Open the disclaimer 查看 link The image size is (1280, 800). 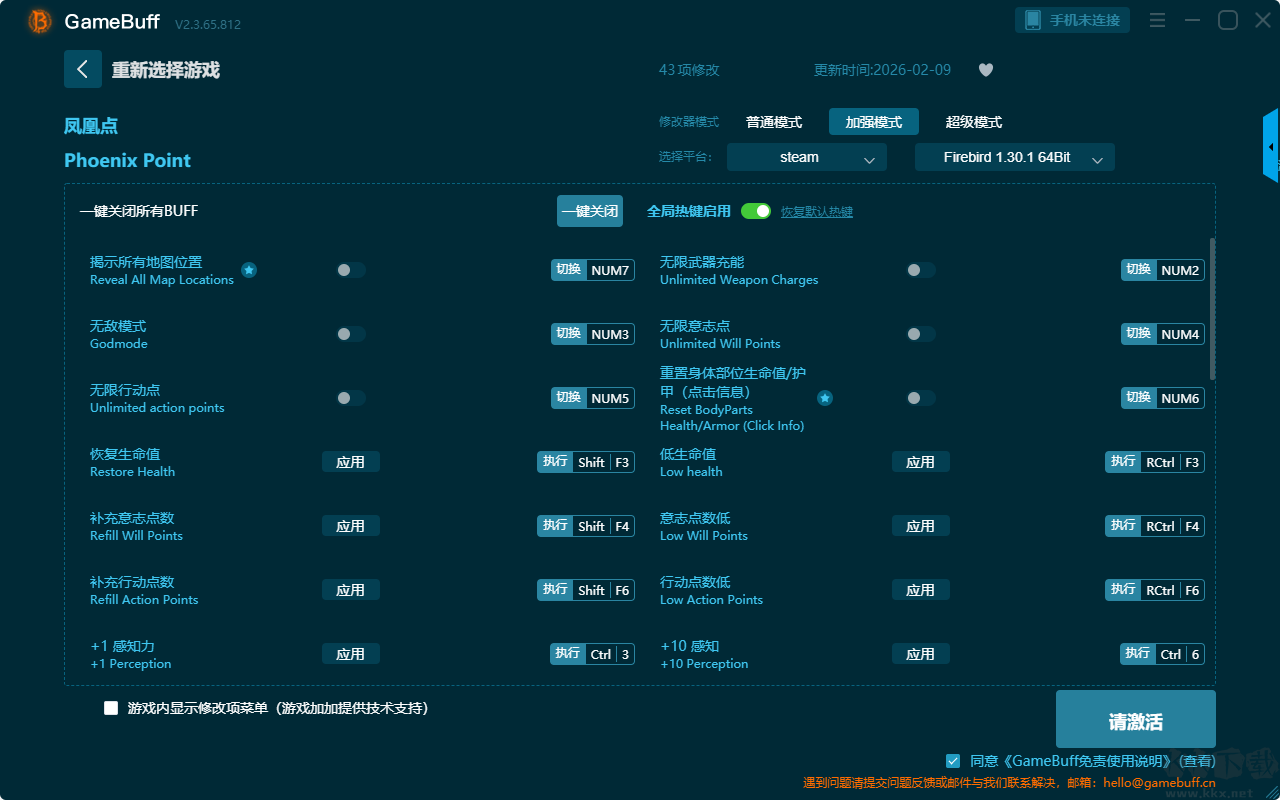(x=1199, y=762)
